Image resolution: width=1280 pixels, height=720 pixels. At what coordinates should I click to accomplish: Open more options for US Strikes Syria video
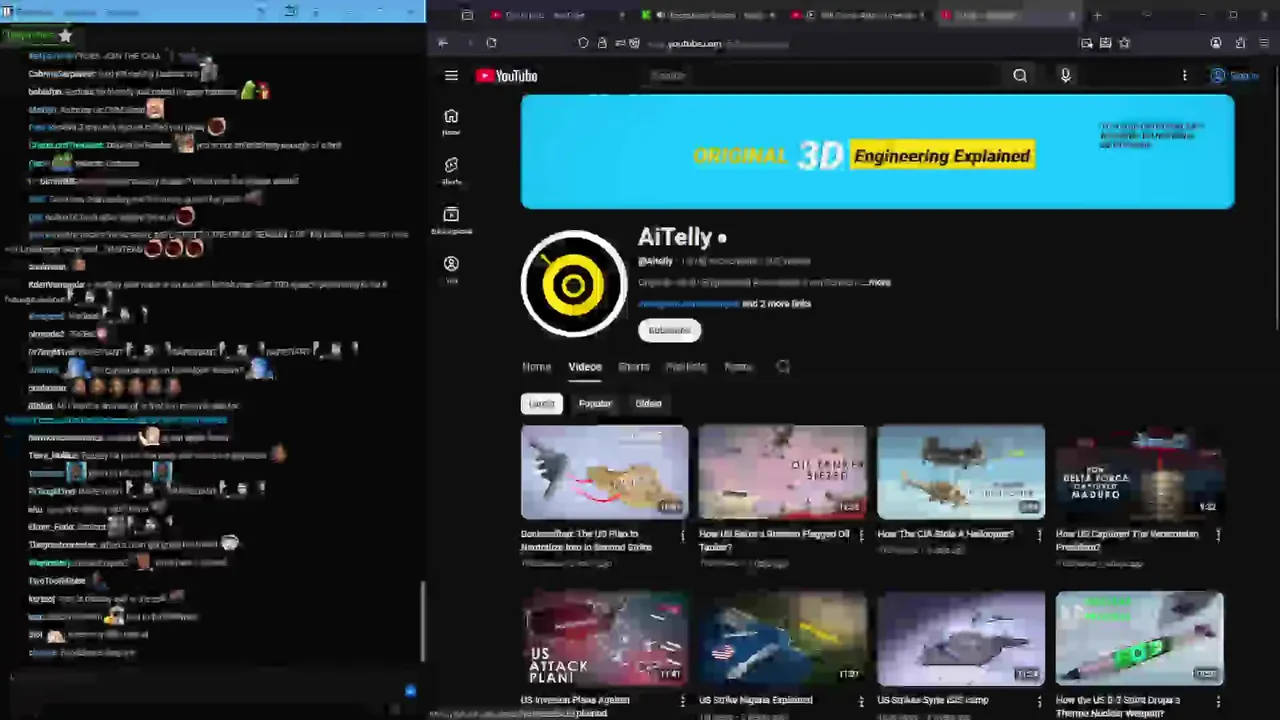(x=1039, y=702)
